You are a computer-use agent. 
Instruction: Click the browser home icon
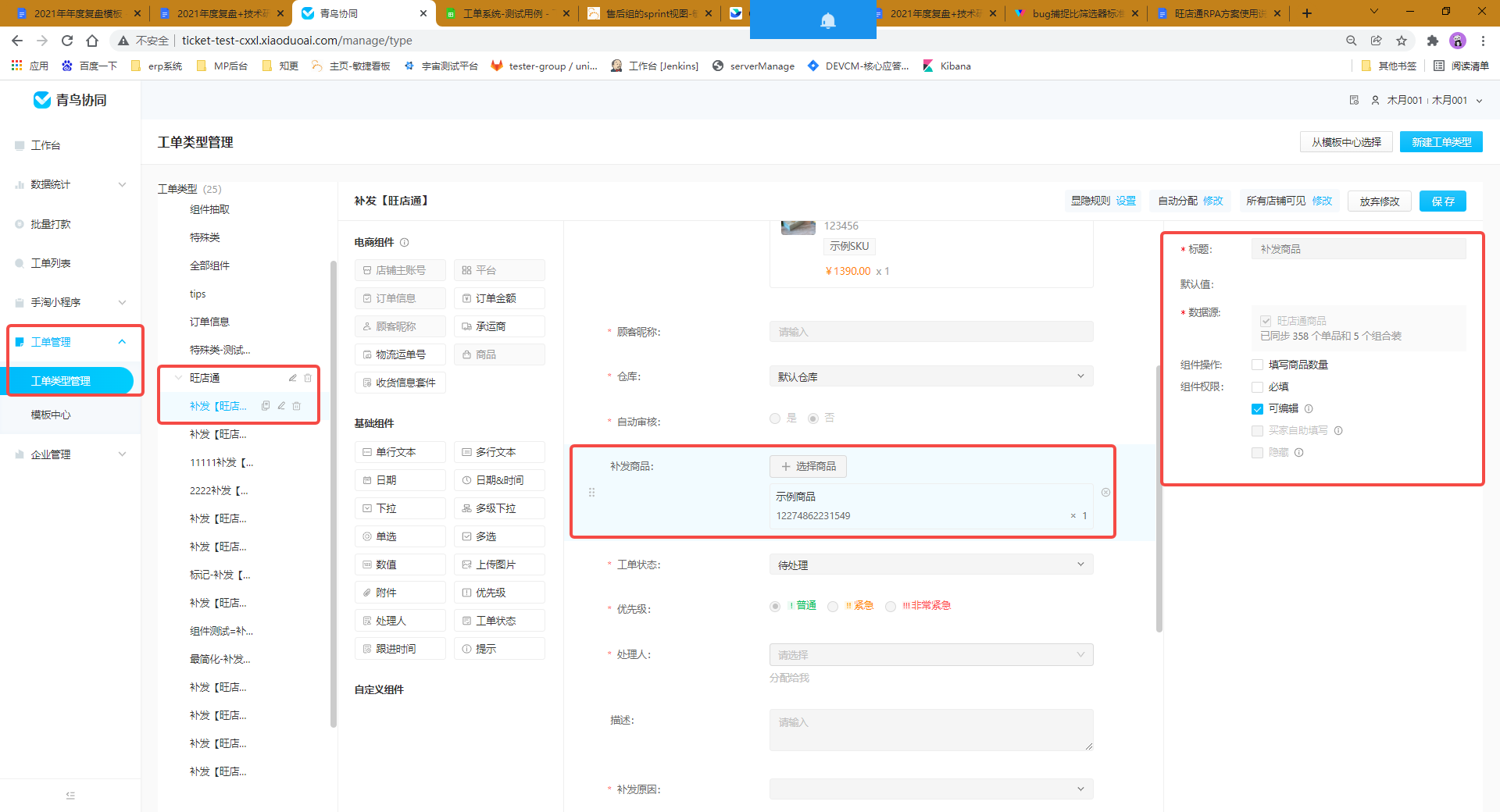(x=92, y=41)
